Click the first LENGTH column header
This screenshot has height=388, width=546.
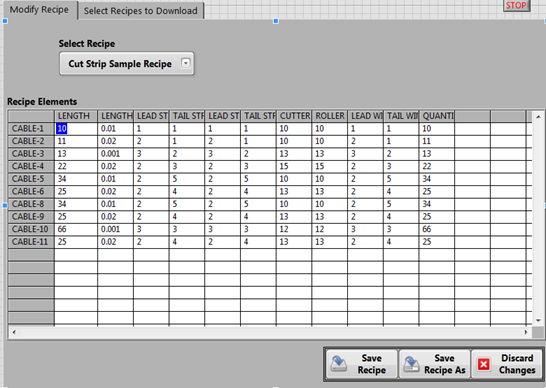tap(76, 116)
